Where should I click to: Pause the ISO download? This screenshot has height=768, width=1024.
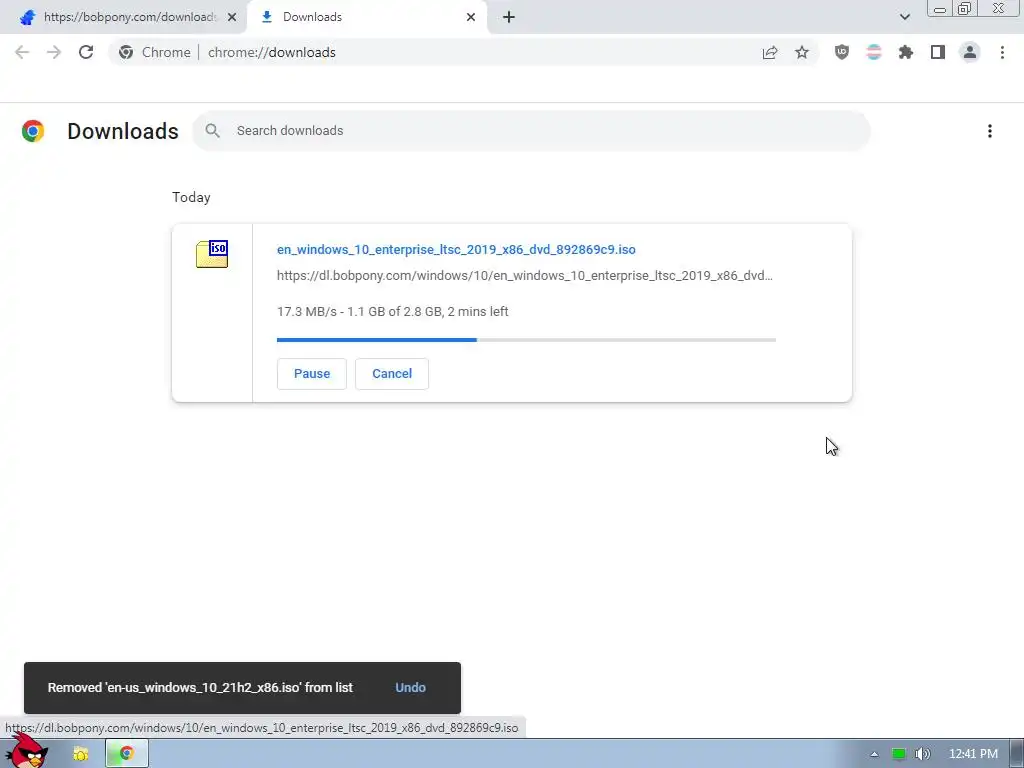312,374
